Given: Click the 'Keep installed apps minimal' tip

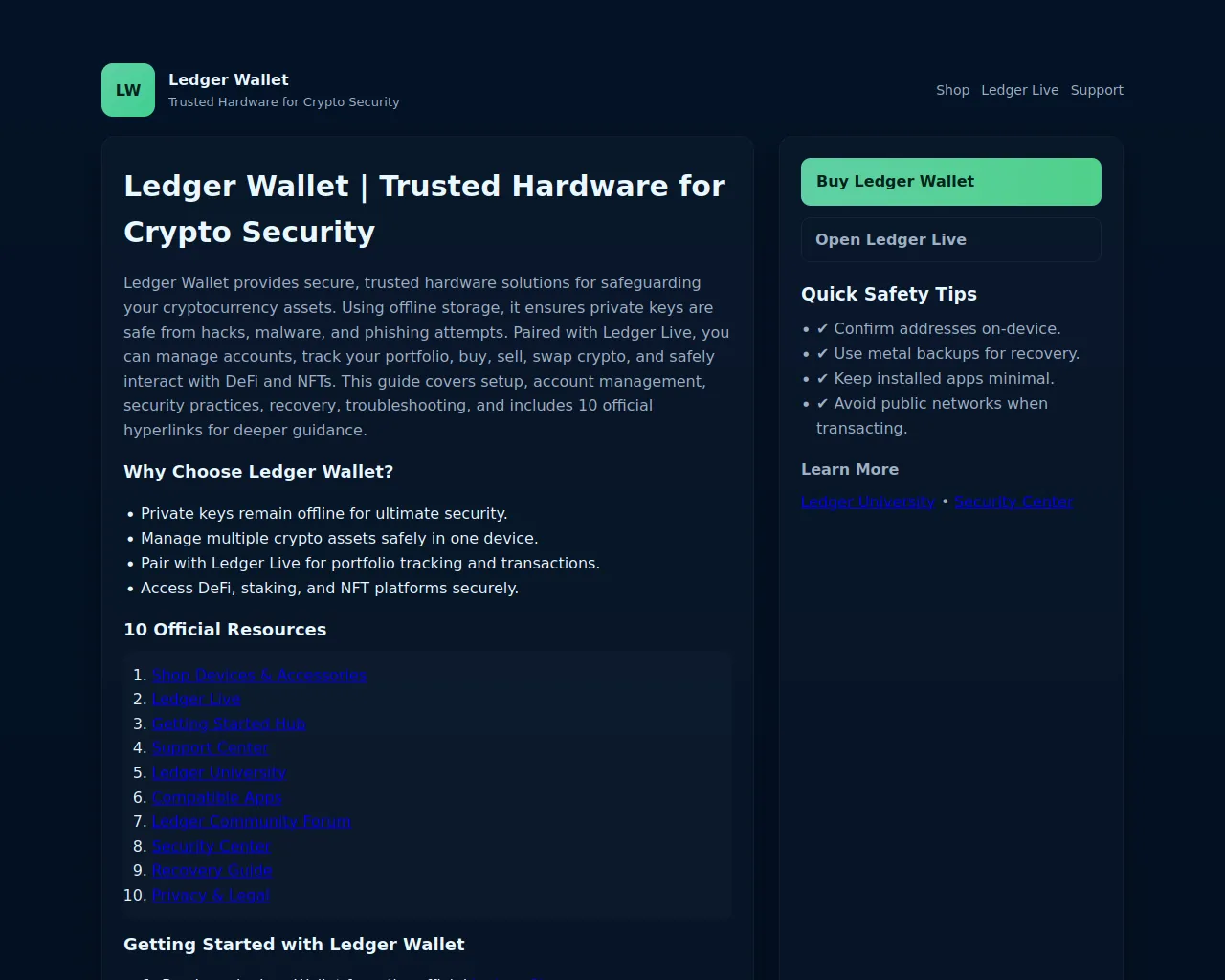Looking at the screenshot, I should click(x=935, y=379).
